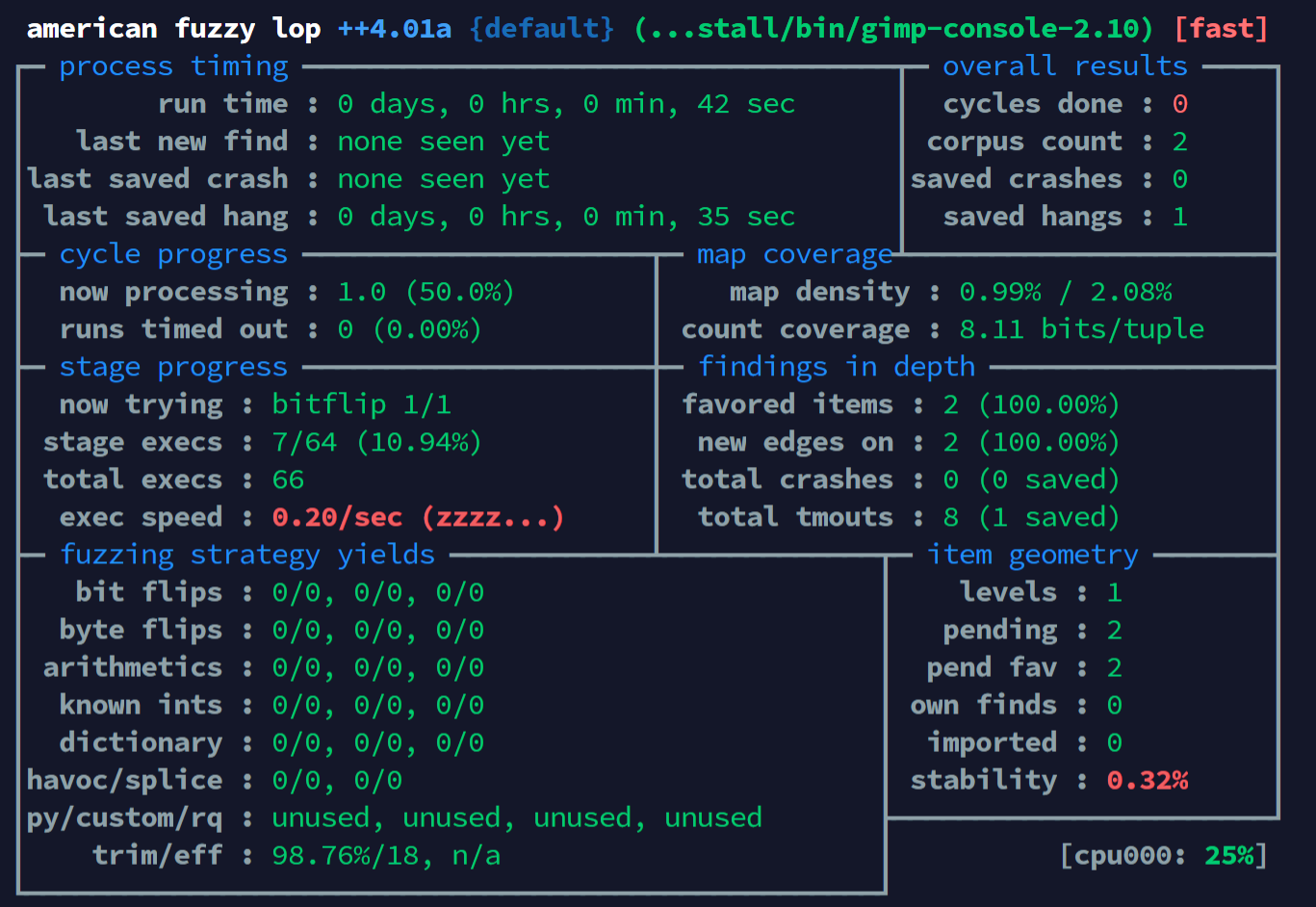Click the 'overall results' section title

tap(1065, 66)
